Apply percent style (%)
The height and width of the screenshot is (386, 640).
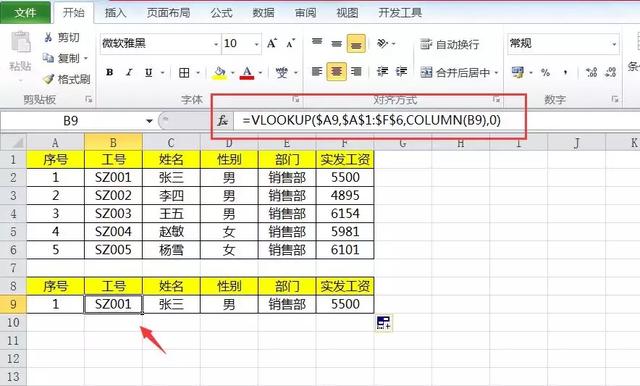tap(545, 73)
